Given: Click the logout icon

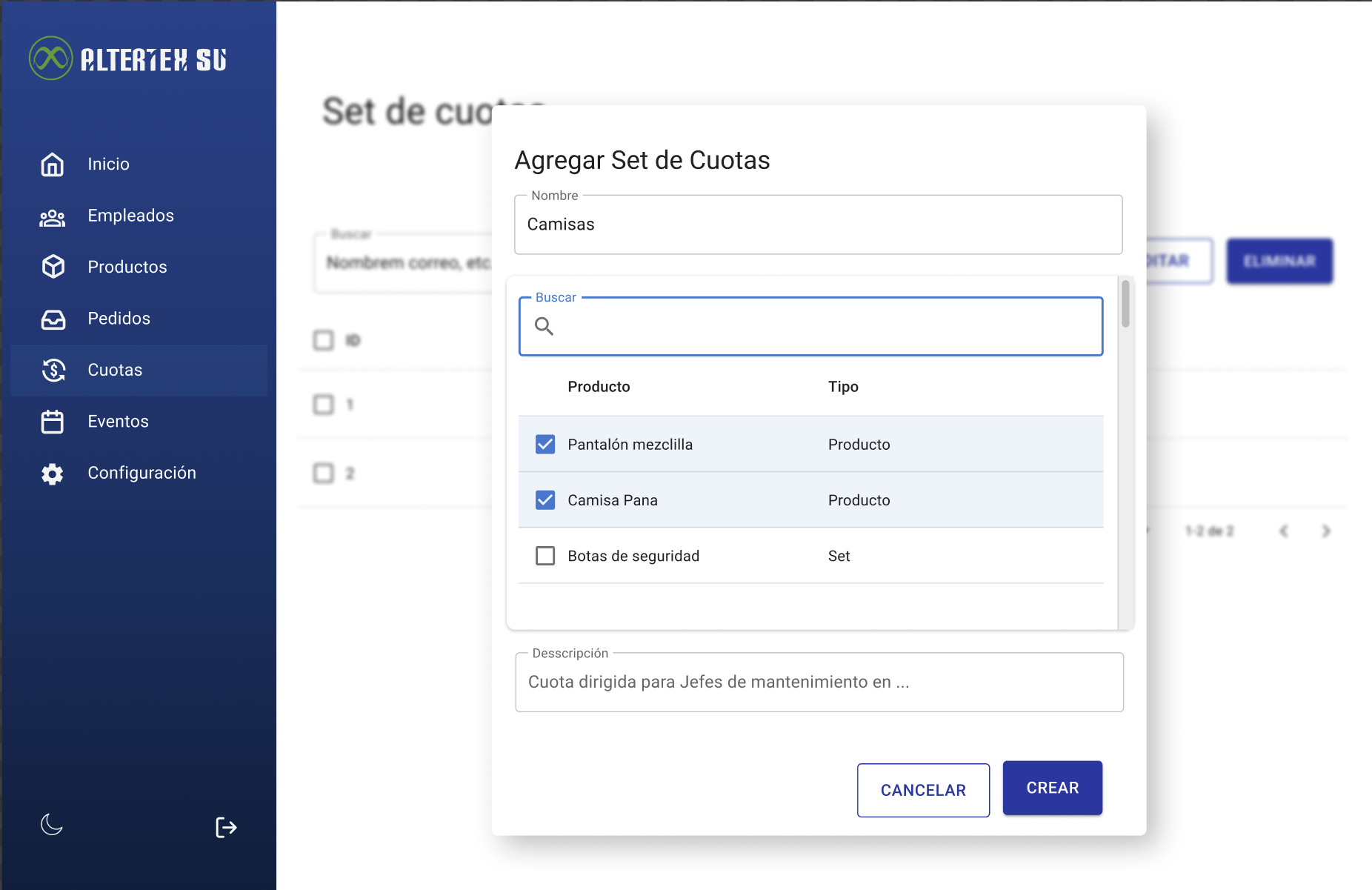Looking at the screenshot, I should click(226, 827).
